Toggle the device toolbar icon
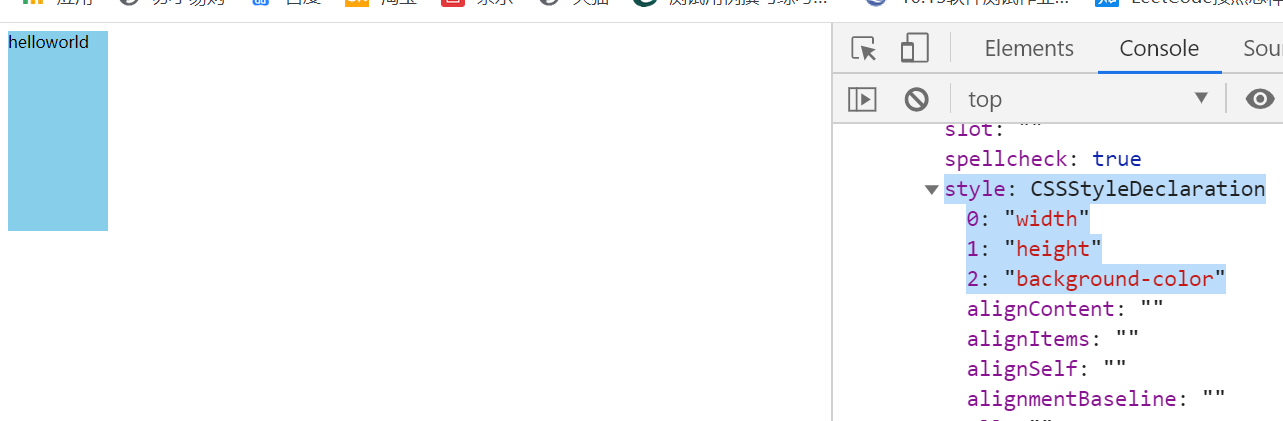 pyautogui.click(x=914, y=48)
